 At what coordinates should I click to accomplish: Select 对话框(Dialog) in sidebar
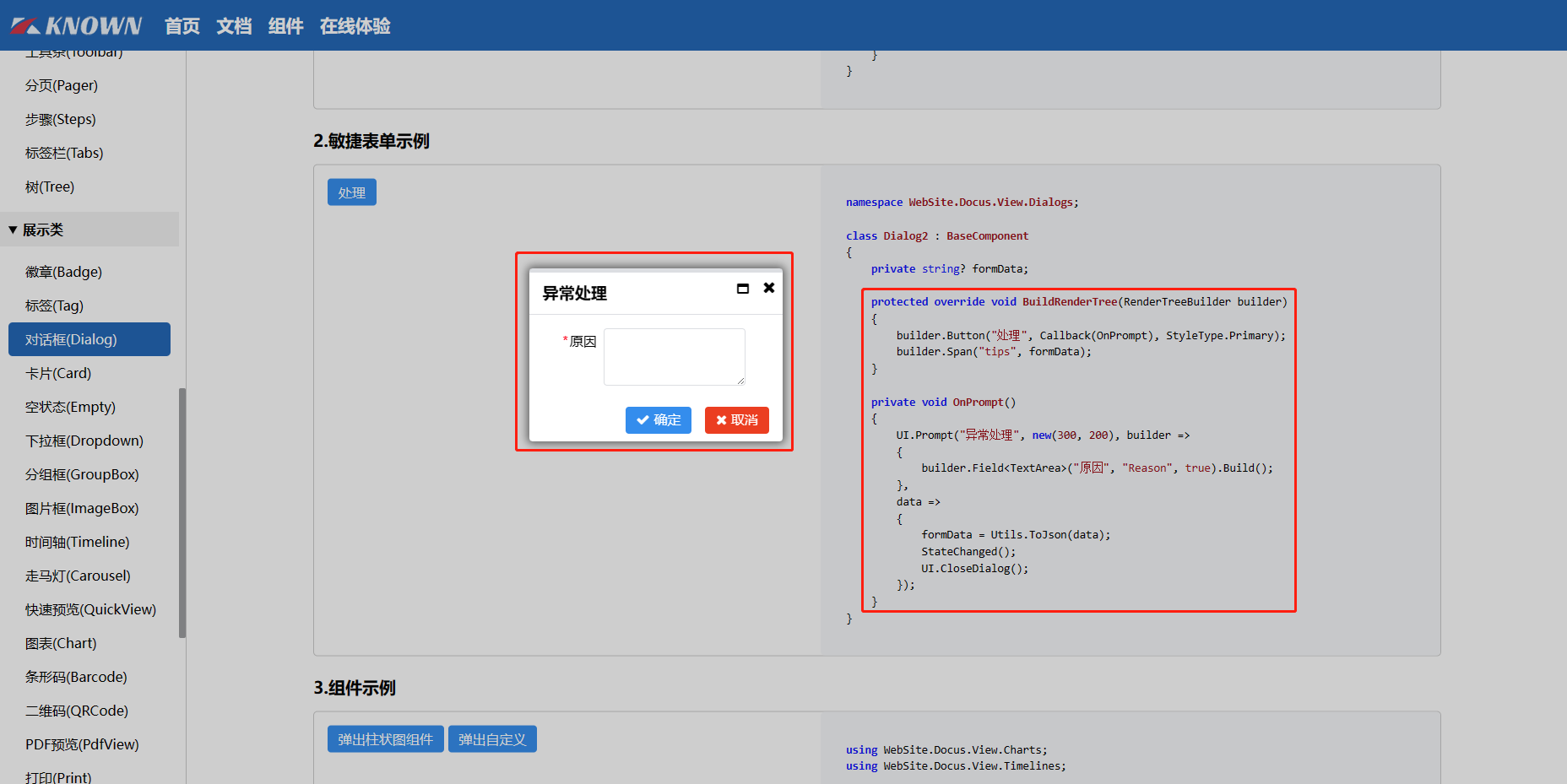point(89,339)
